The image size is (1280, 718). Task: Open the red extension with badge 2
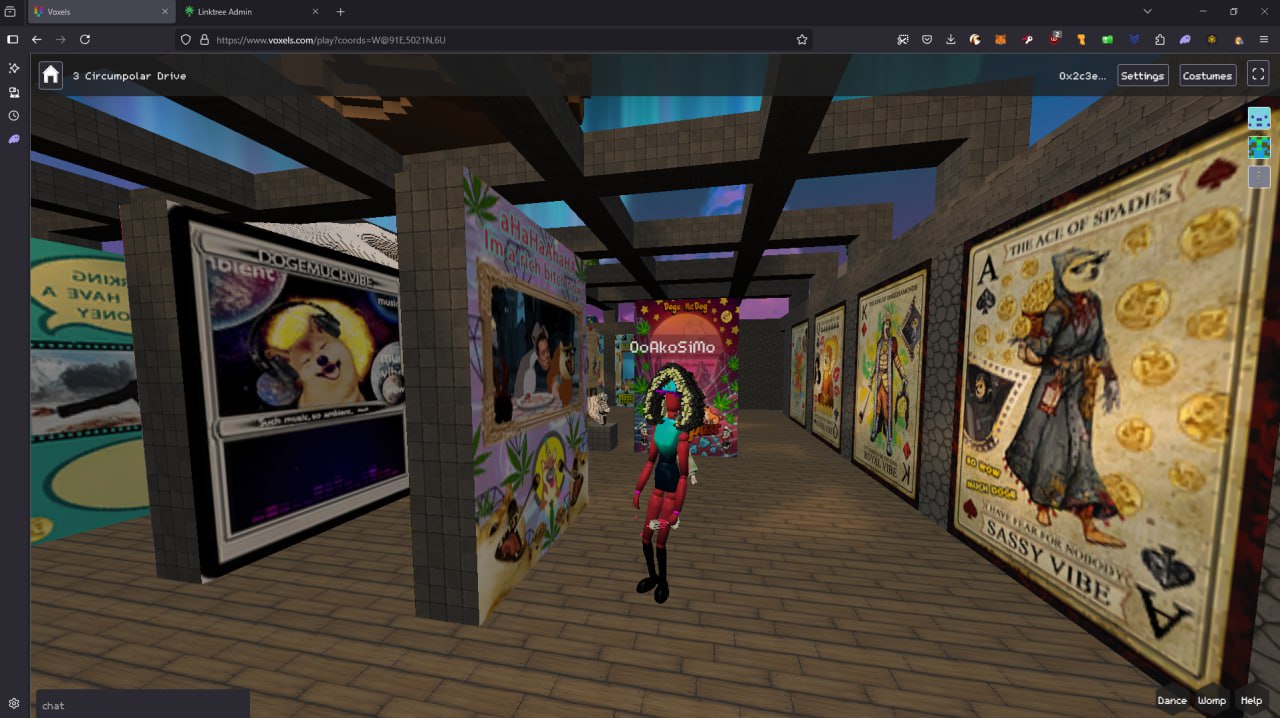(x=1054, y=39)
